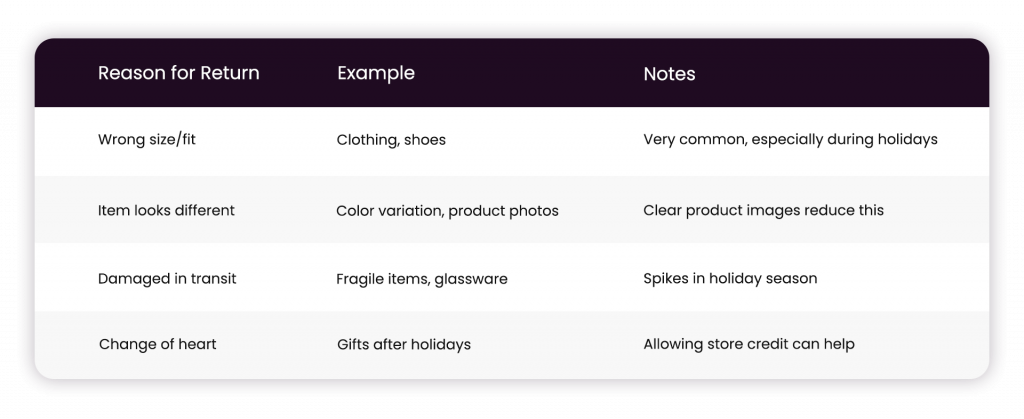Click 'Allowing store credit can help' note

(x=748, y=344)
